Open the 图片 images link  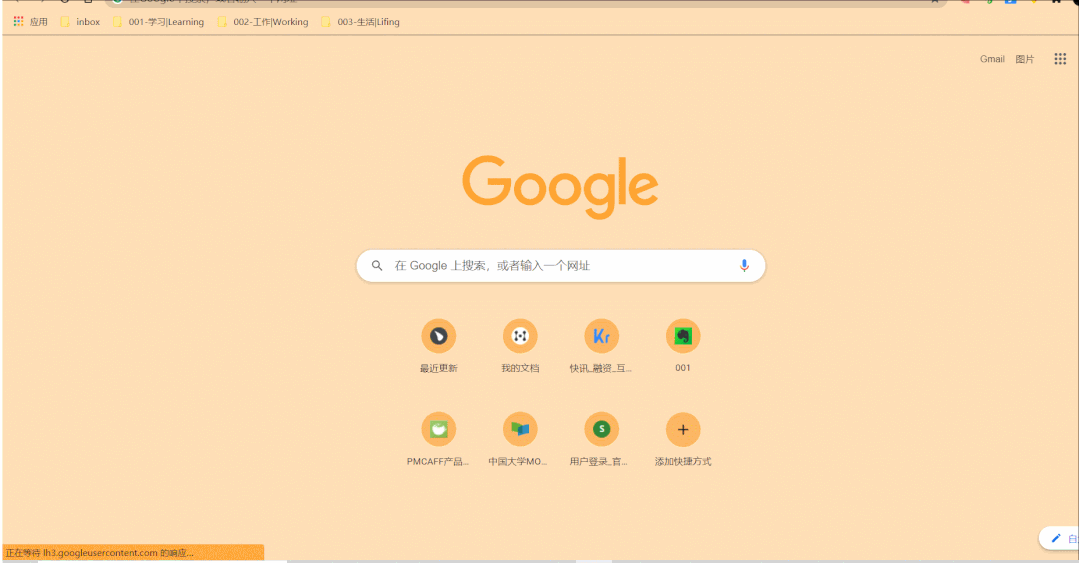(x=1025, y=59)
